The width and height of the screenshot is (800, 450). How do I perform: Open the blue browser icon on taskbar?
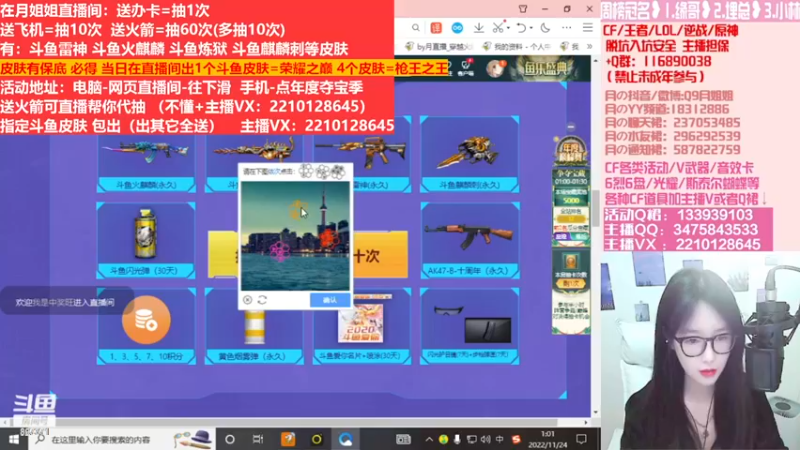click(x=345, y=439)
